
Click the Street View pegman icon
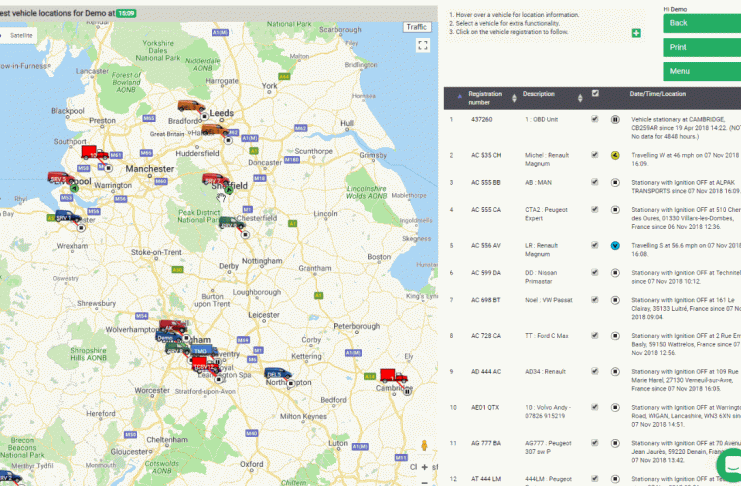click(x=423, y=446)
